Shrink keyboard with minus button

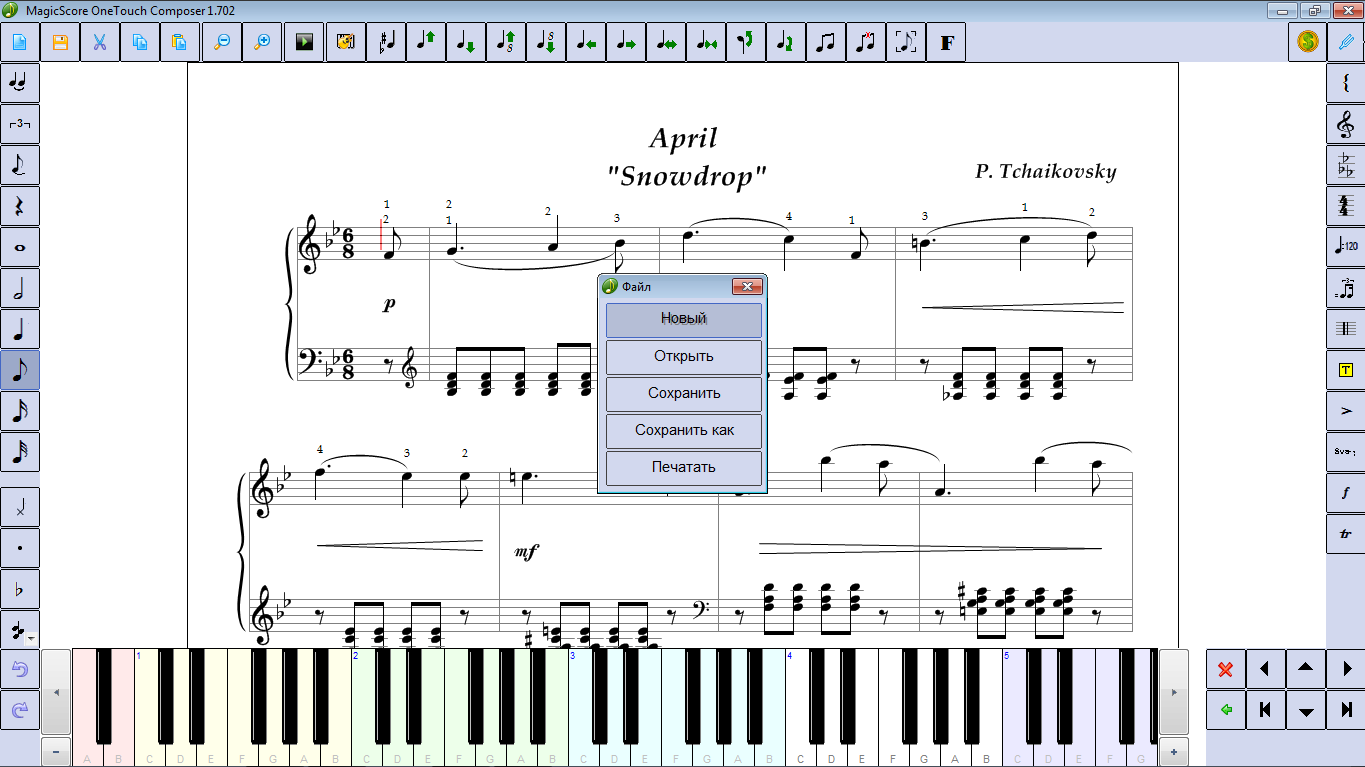(x=56, y=751)
